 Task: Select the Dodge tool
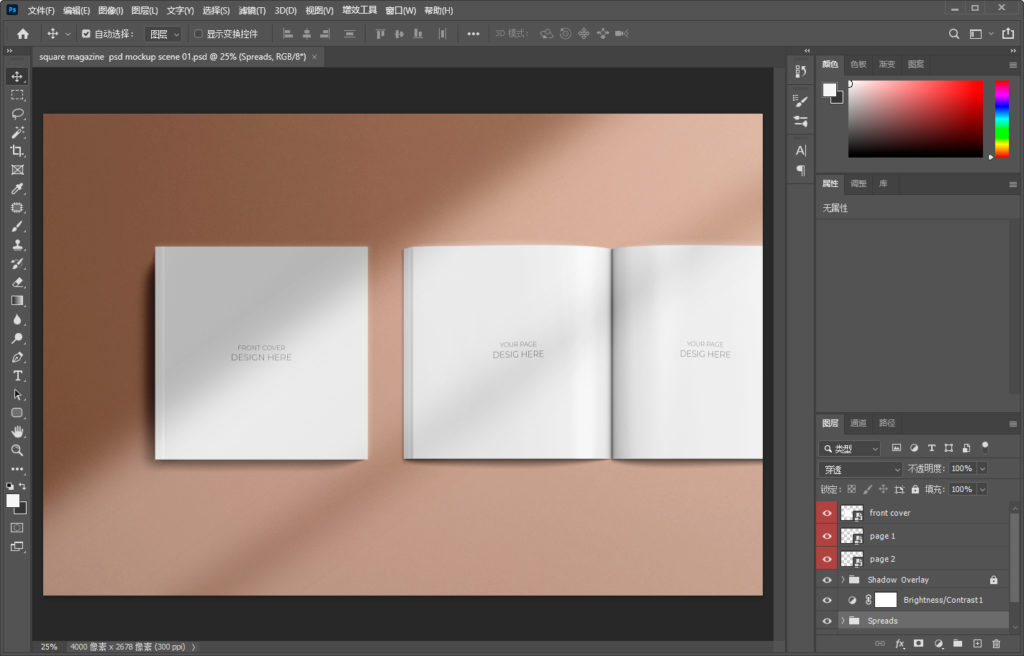[x=17, y=338]
